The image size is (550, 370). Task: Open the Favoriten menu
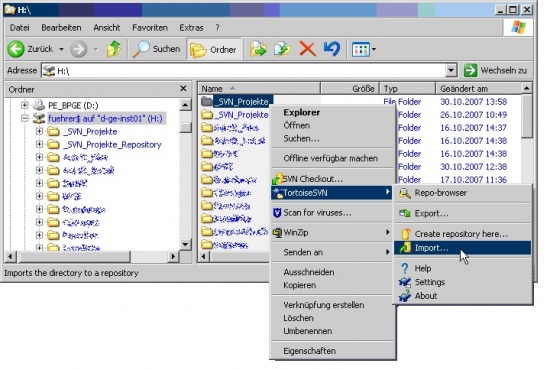pos(150,28)
